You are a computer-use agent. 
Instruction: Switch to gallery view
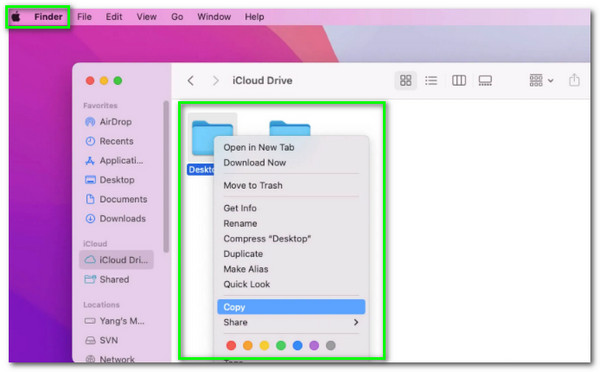pyautogui.click(x=485, y=80)
